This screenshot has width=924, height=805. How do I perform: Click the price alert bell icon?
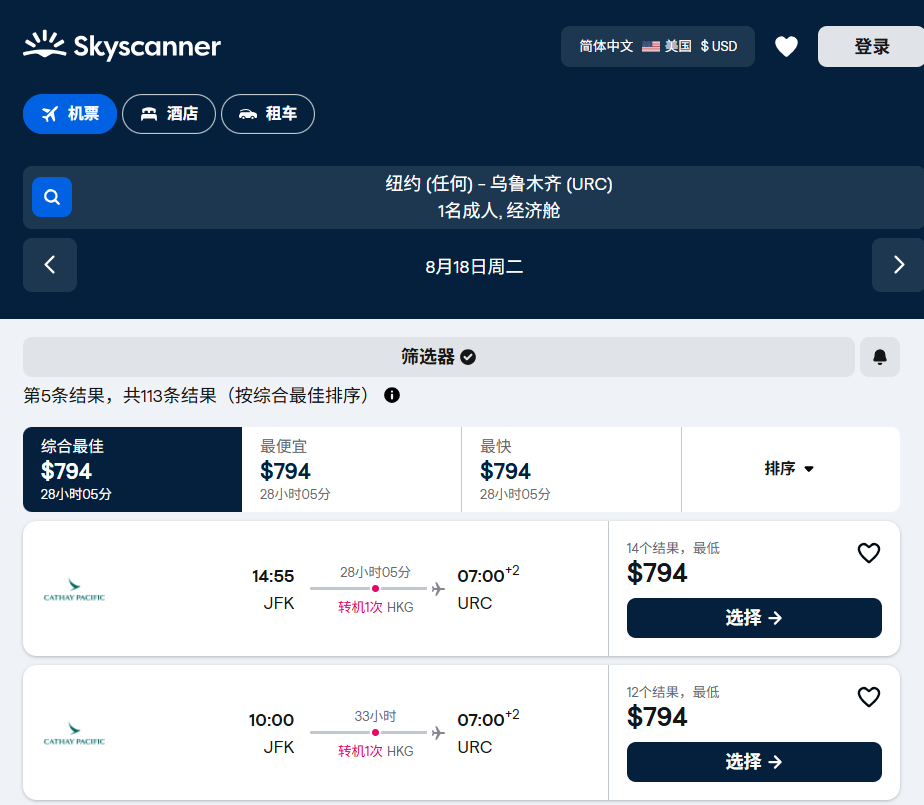tap(879, 357)
